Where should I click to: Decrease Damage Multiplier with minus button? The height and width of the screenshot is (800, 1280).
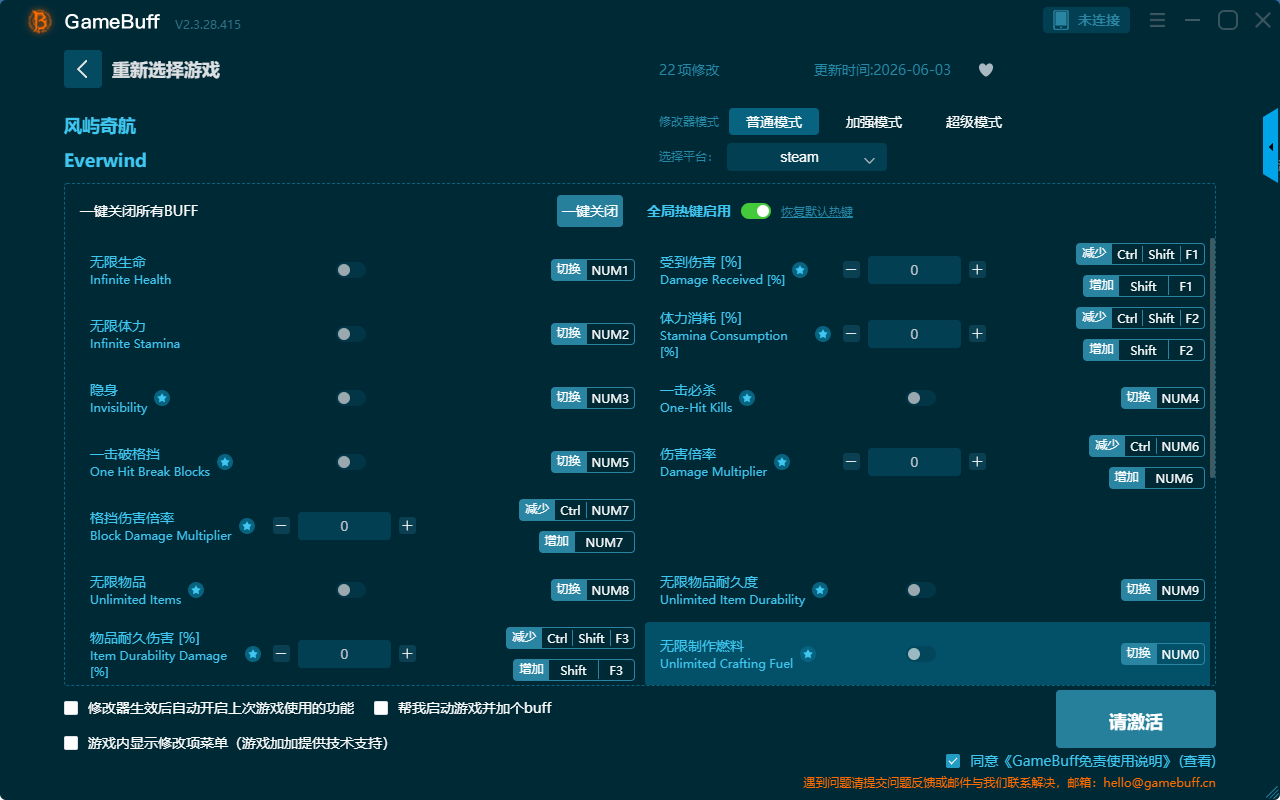pos(851,462)
